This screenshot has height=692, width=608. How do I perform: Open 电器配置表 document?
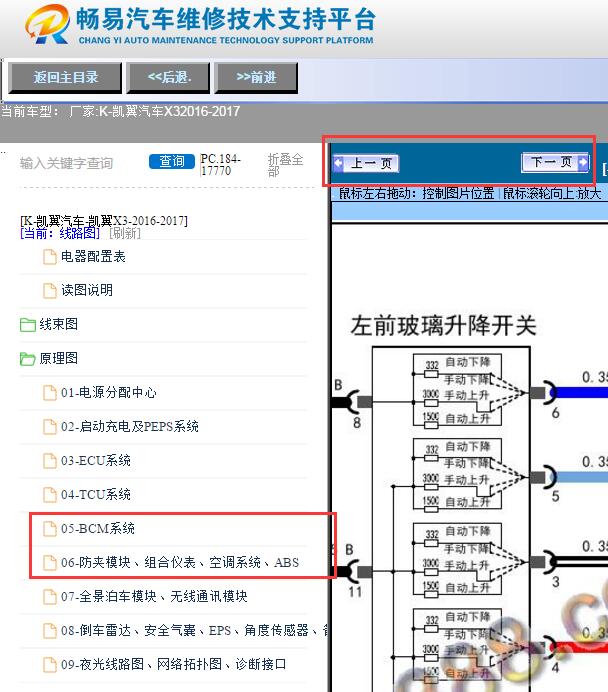pos(93,256)
